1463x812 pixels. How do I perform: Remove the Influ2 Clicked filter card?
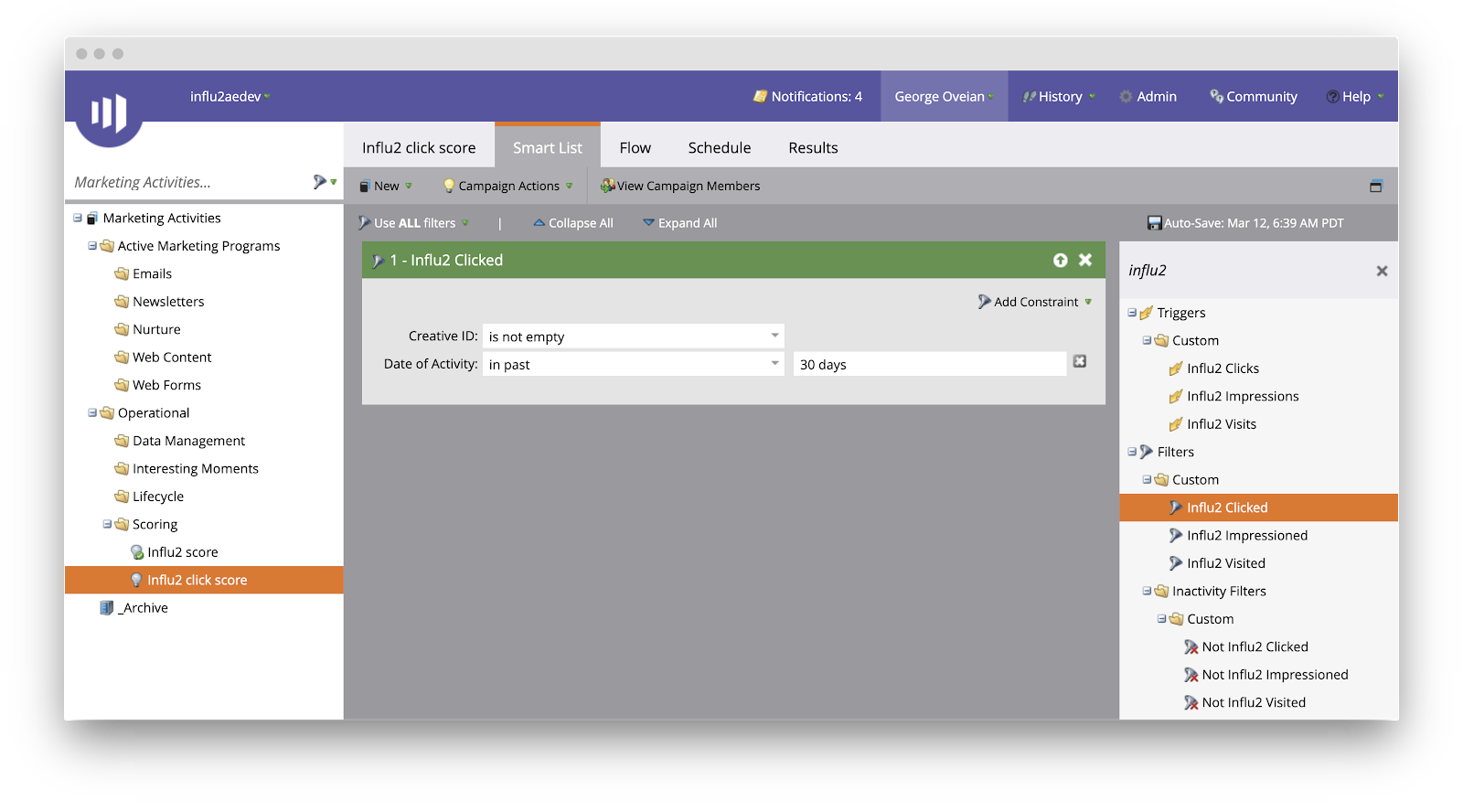click(1085, 261)
